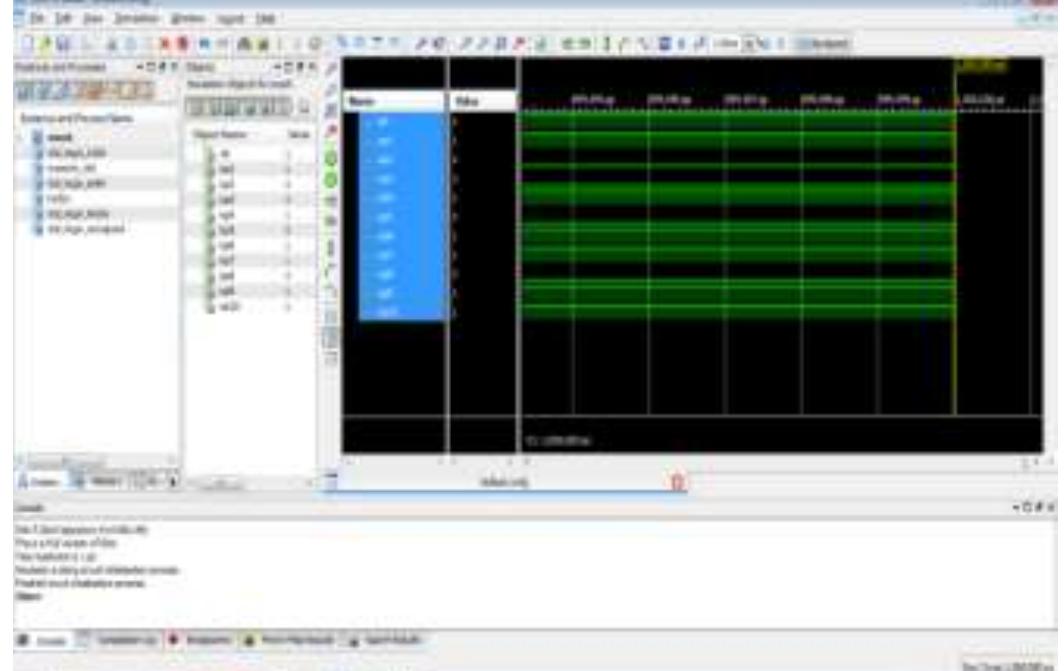Close the Console panel
Screen dimensions: 1064x671
tap(1051, 507)
